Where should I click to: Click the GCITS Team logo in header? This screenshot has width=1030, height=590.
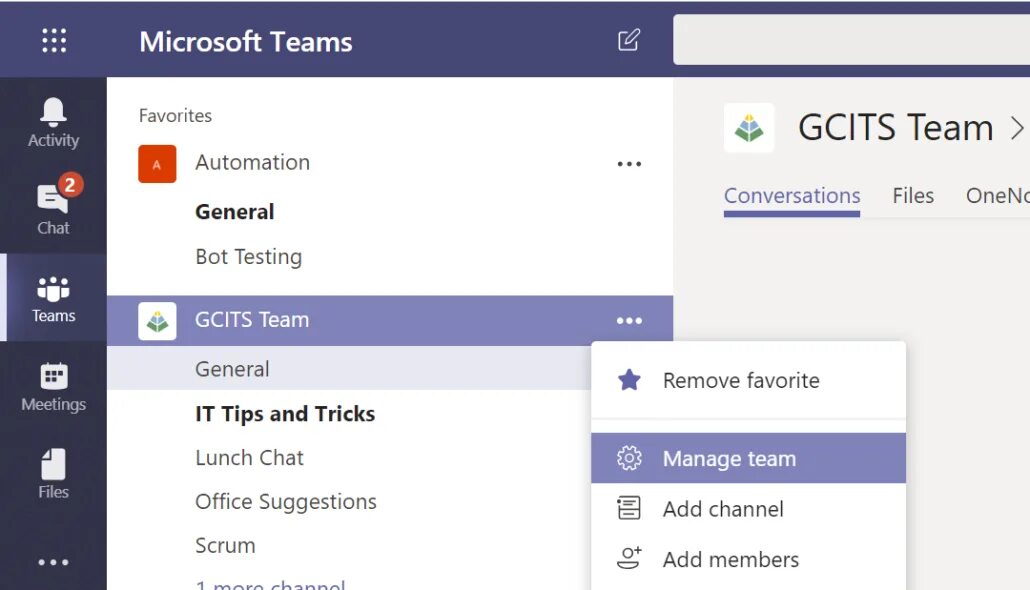pos(749,127)
